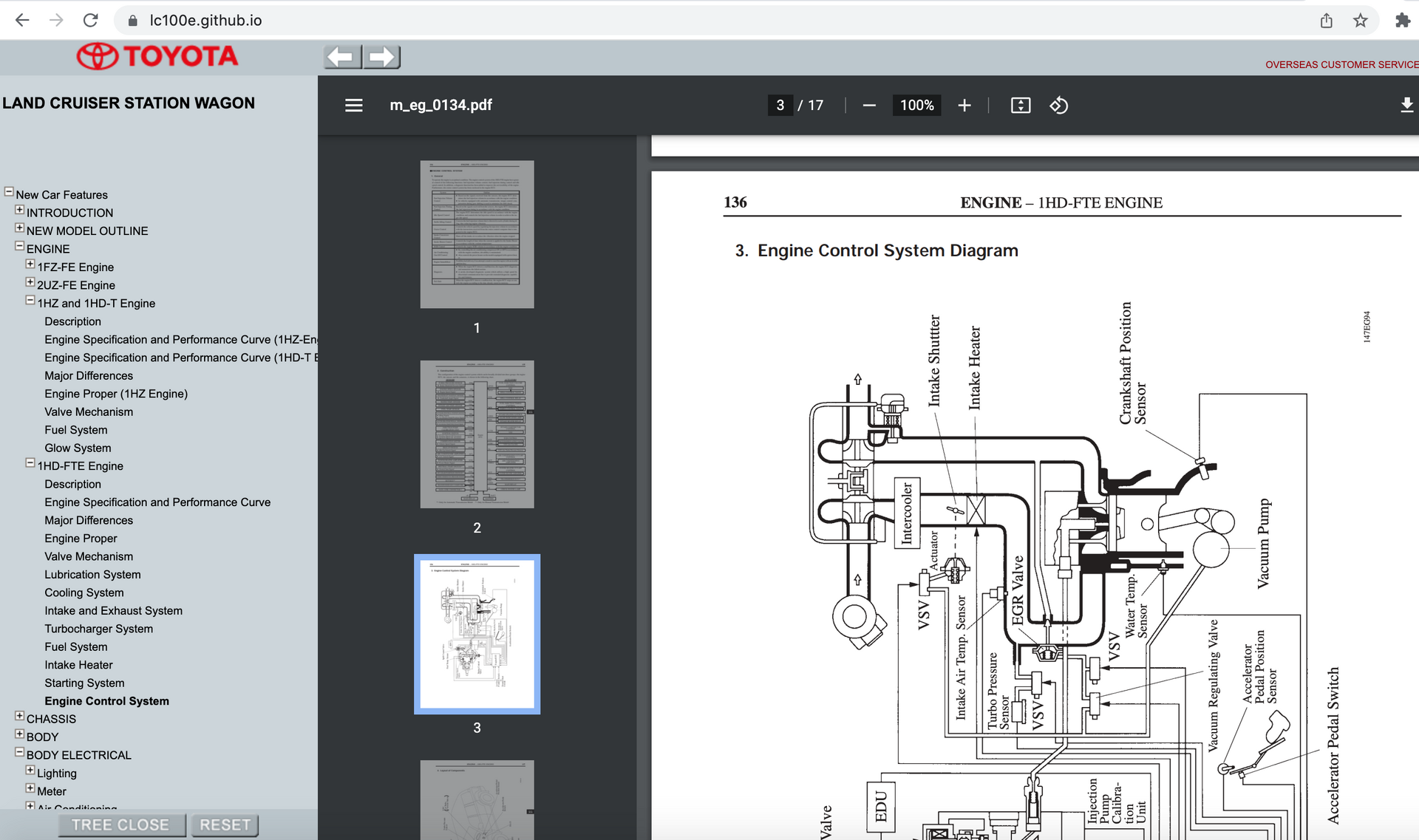Click the 100% zoom level field
The image size is (1419, 840).
tap(916, 105)
